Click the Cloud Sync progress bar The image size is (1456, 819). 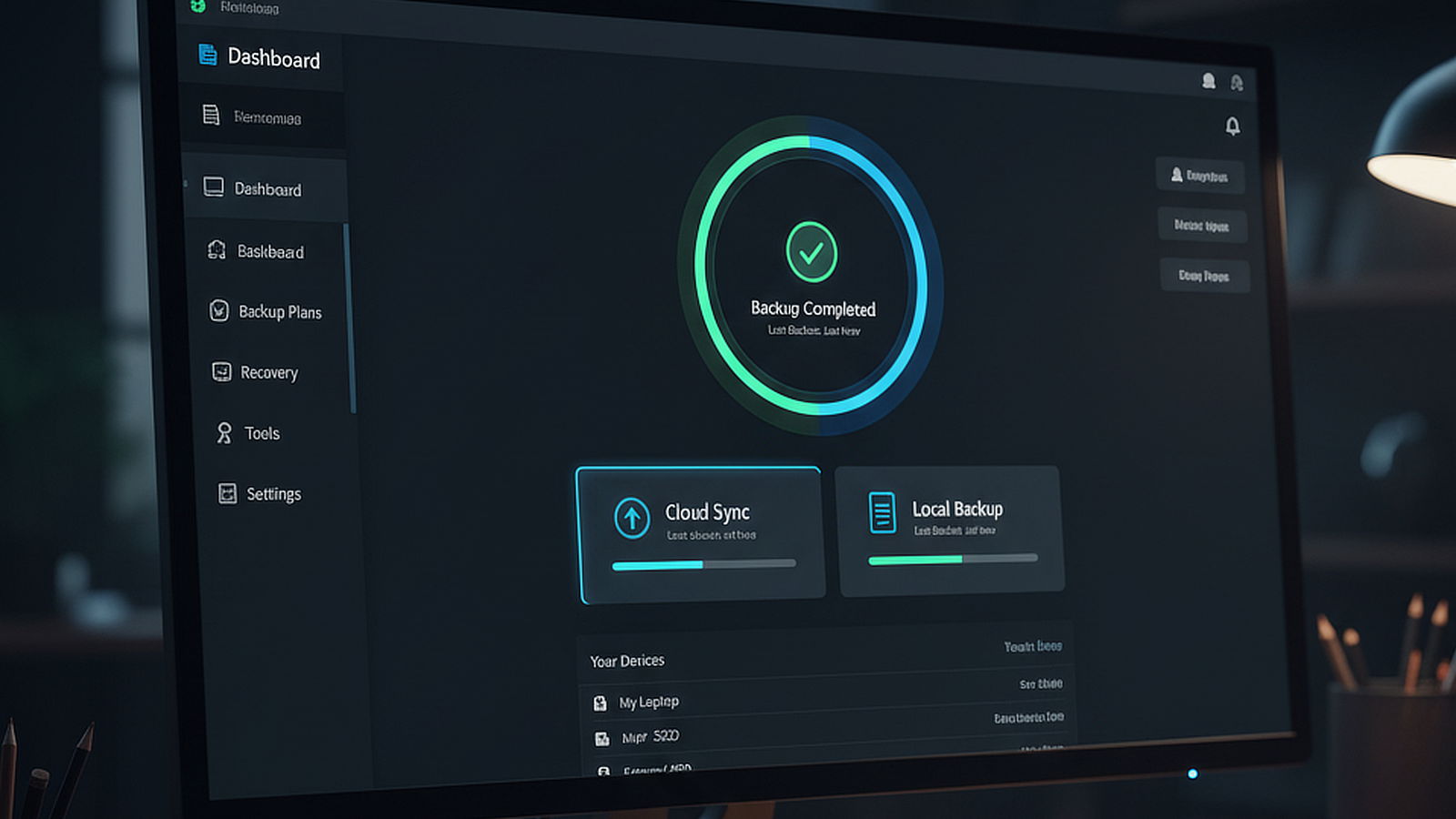pyautogui.click(x=703, y=565)
